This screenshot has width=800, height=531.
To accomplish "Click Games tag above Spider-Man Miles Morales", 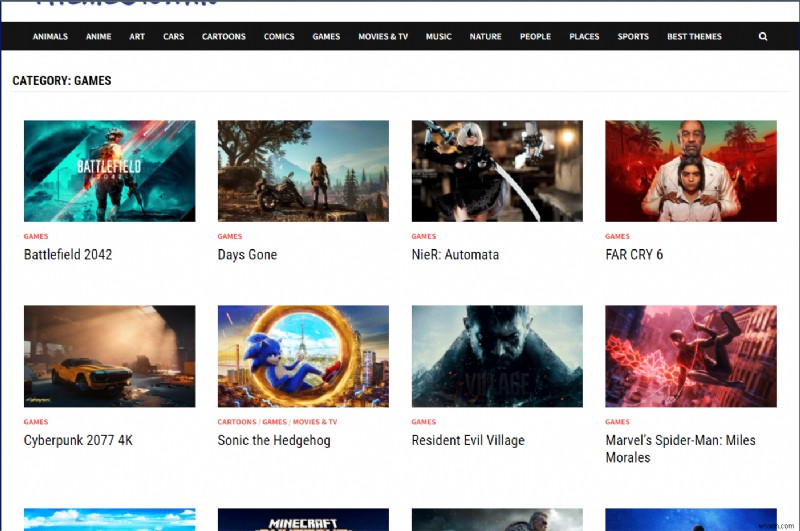I will (x=617, y=422).
